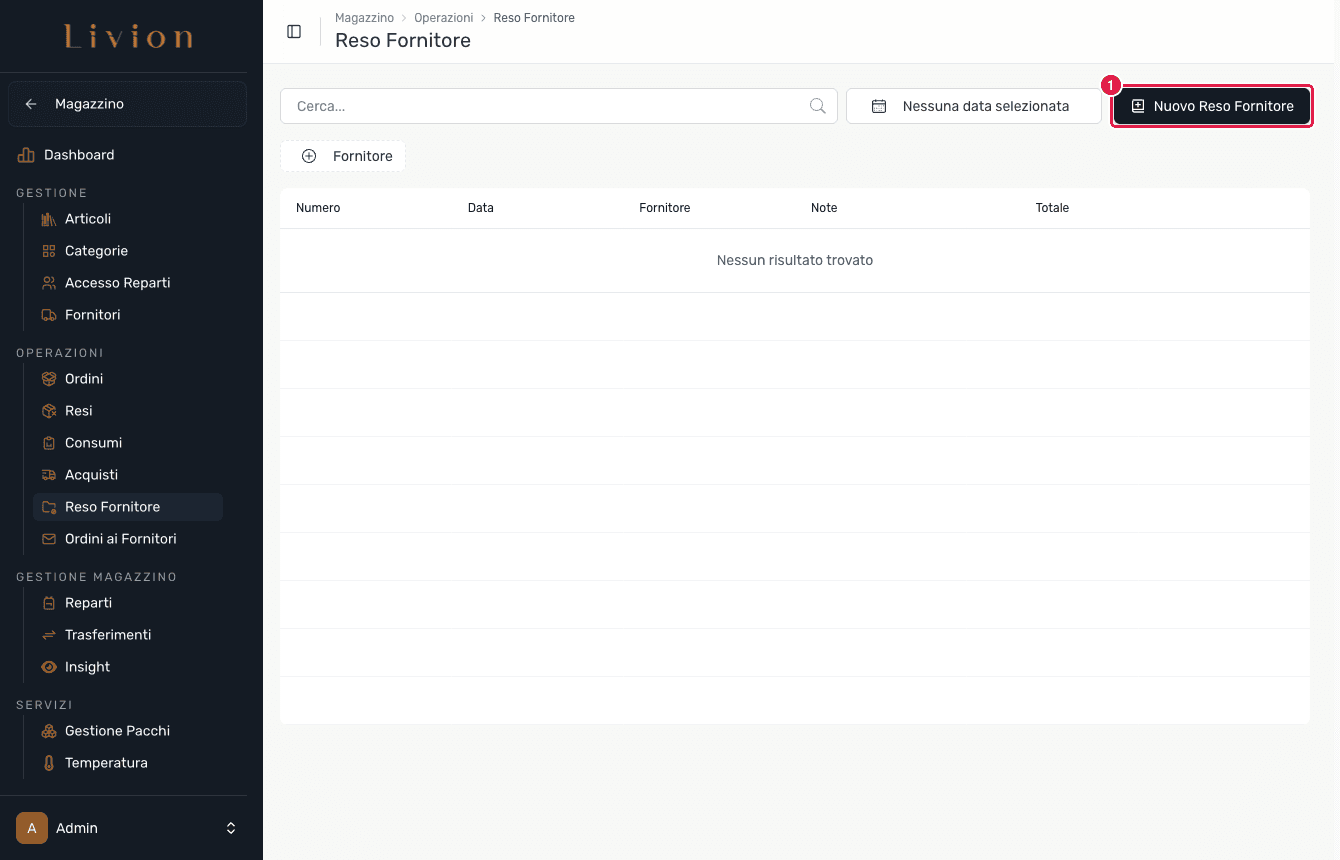Viewport: 1340px width, 860px height.
Task: Click the Gestione Pacchi boxes icon
Action: (x=49, y=731)
